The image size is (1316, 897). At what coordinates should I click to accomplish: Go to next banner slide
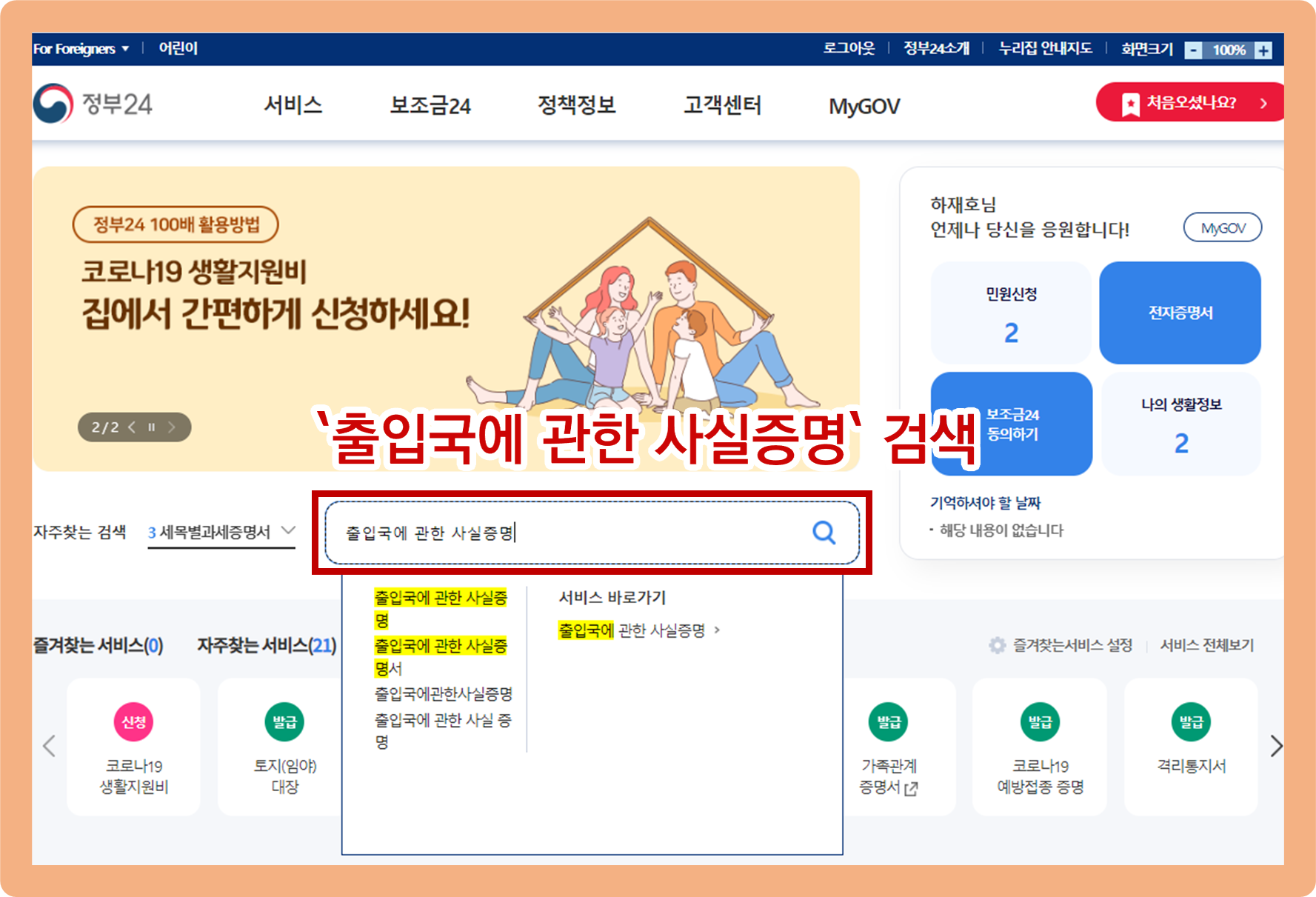click(171, 427)
